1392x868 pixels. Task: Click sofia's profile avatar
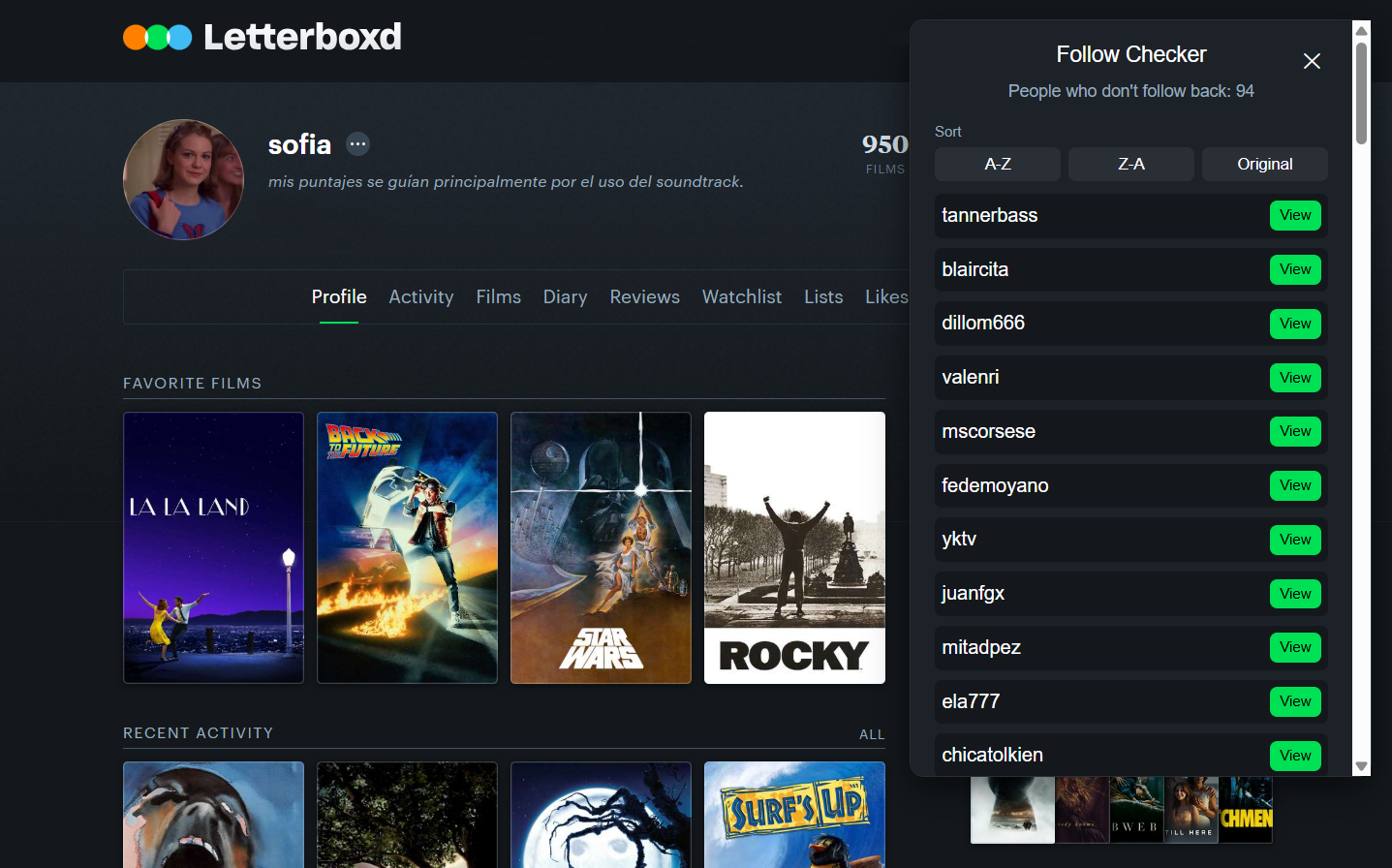click(184, 179)
